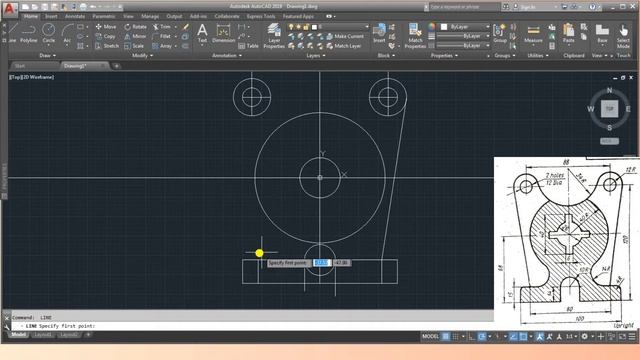This screenshot has width=640, height=360.
Task: Expand the Modify panel
Action: (x=142, y=56)
